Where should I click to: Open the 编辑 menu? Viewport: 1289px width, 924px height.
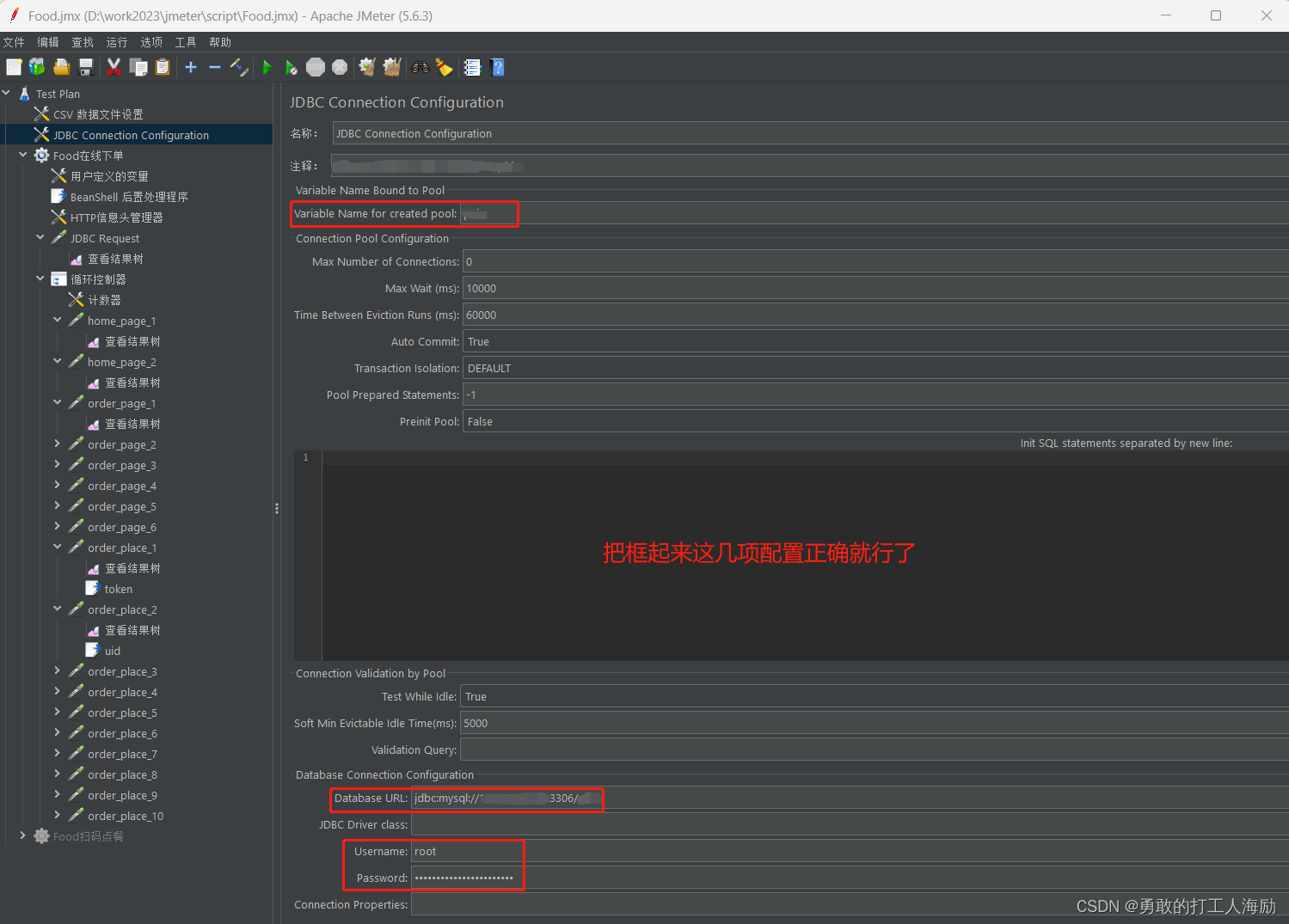(x=48, y=42)
